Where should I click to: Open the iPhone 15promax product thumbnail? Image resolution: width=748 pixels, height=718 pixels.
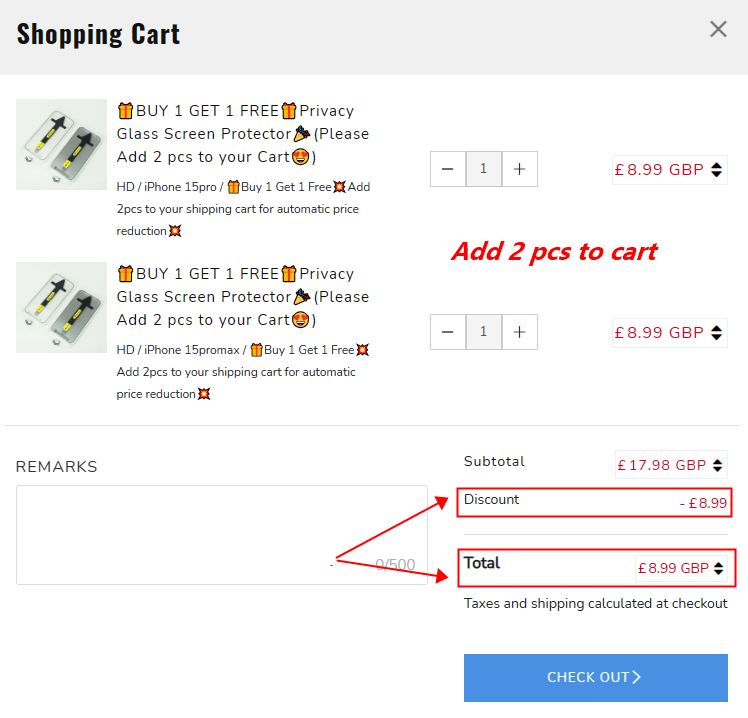pos(61,307)
